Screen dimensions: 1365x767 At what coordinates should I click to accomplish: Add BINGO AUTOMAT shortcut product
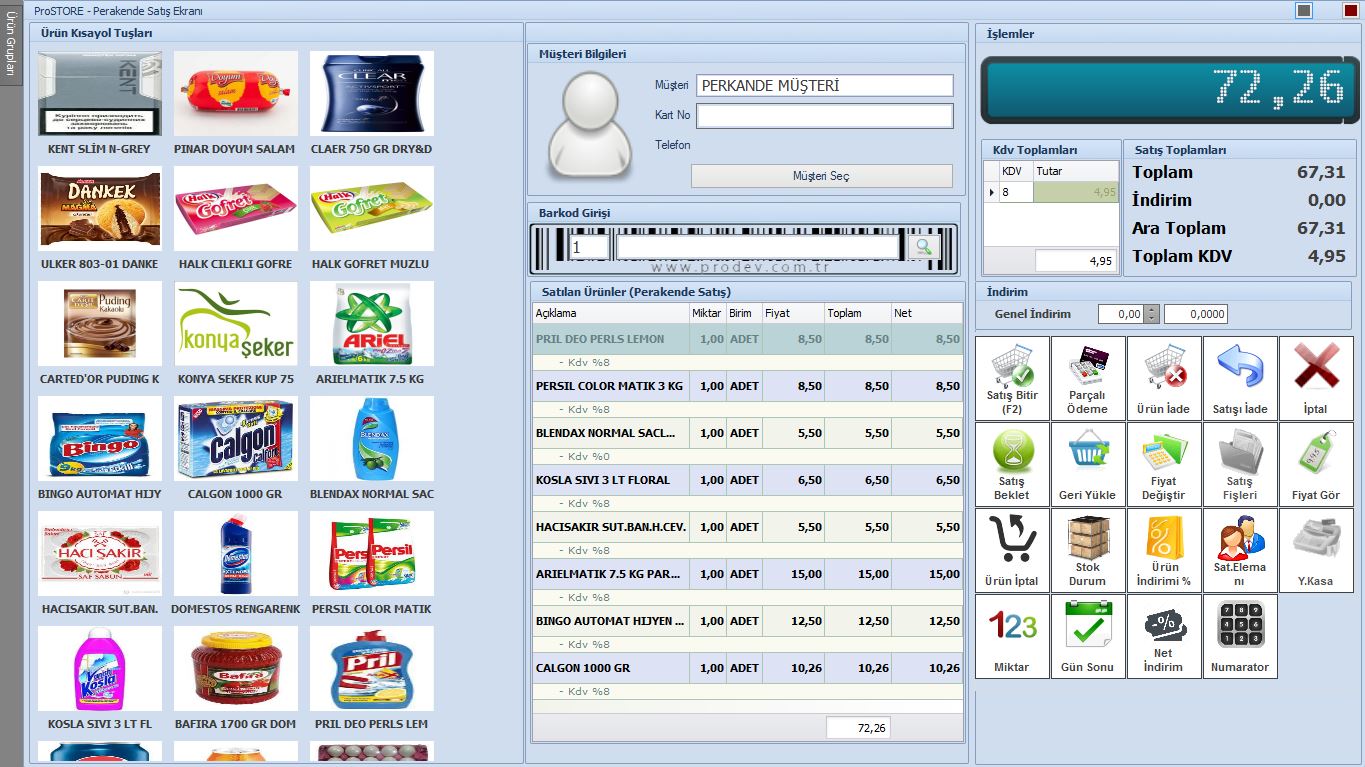point(99,449)
